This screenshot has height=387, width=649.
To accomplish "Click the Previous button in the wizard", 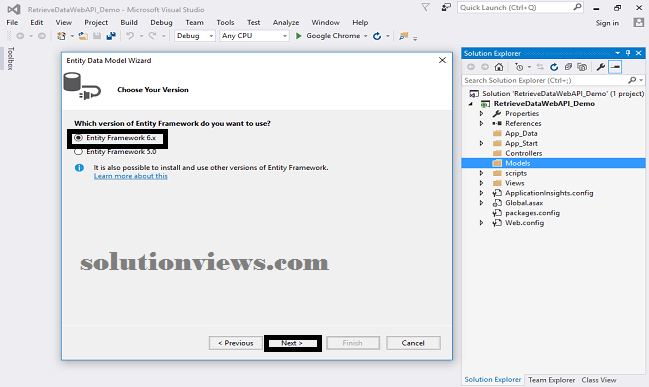I will (236, 343).
